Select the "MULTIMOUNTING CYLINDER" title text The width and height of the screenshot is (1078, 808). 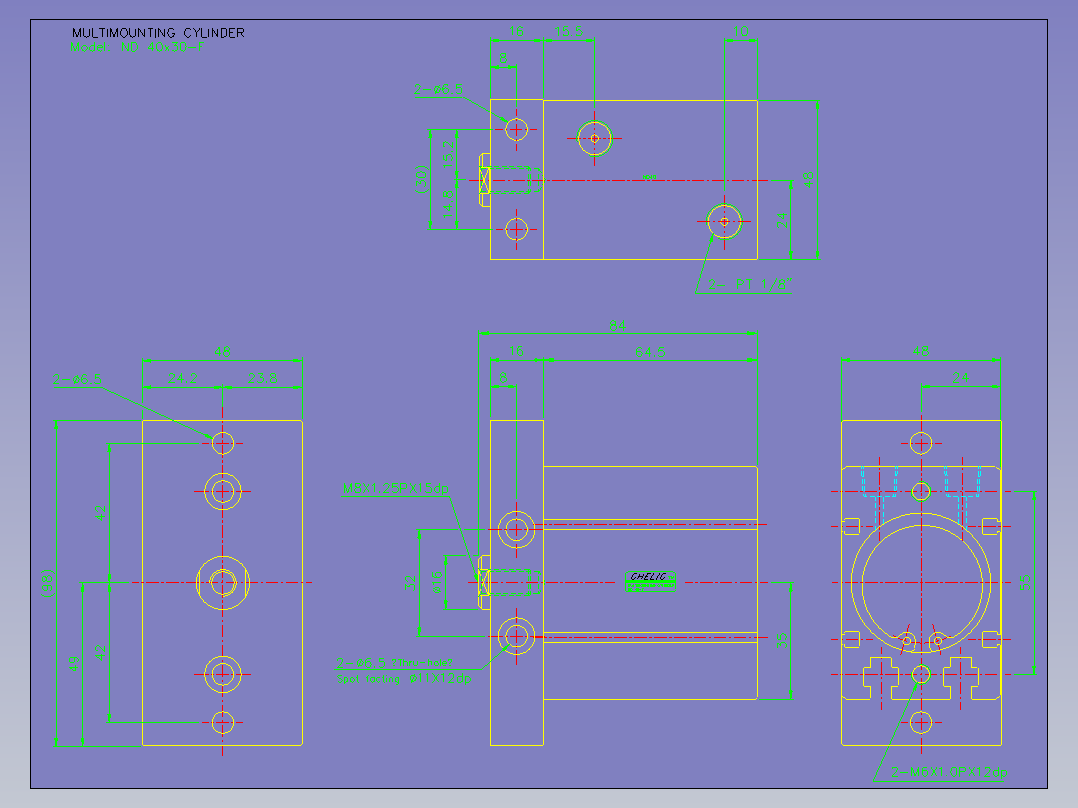point(158,33)
